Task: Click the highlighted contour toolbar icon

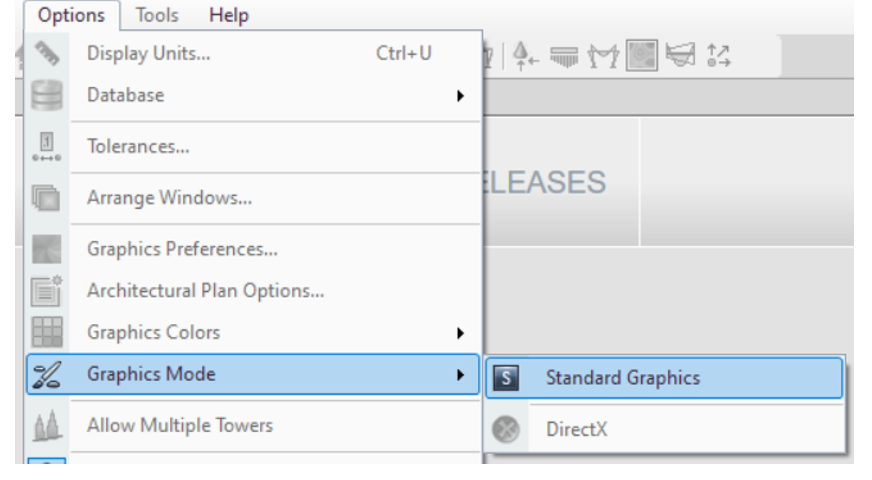Action: [642, 55]
